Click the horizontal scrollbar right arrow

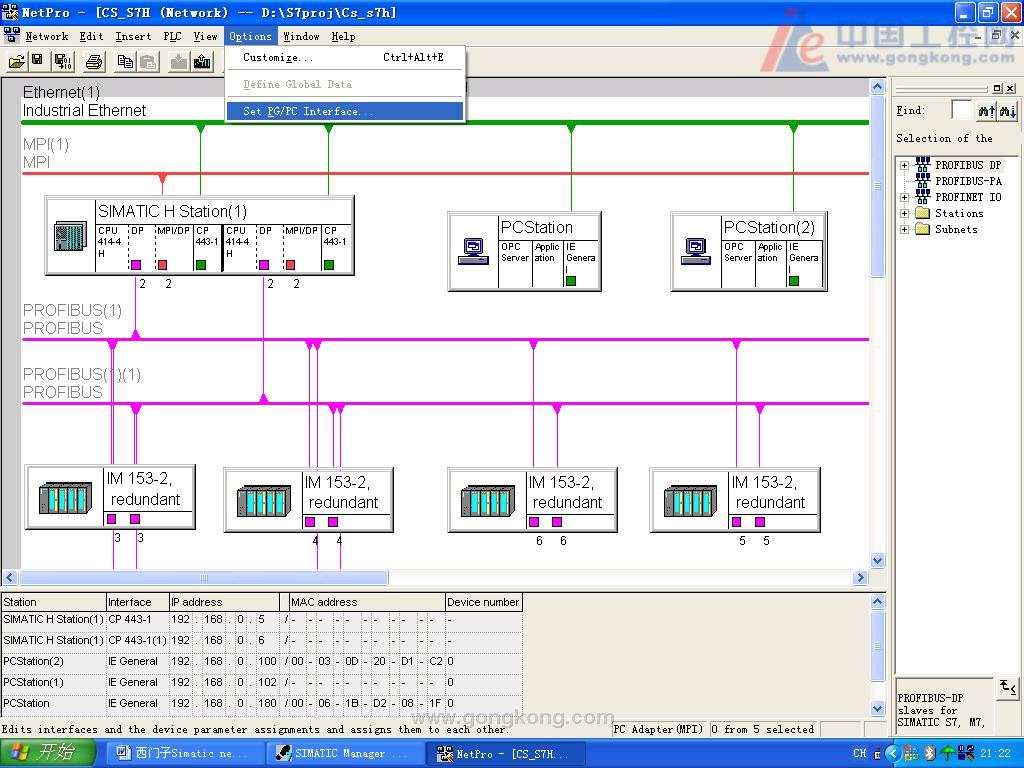point(861,577)
